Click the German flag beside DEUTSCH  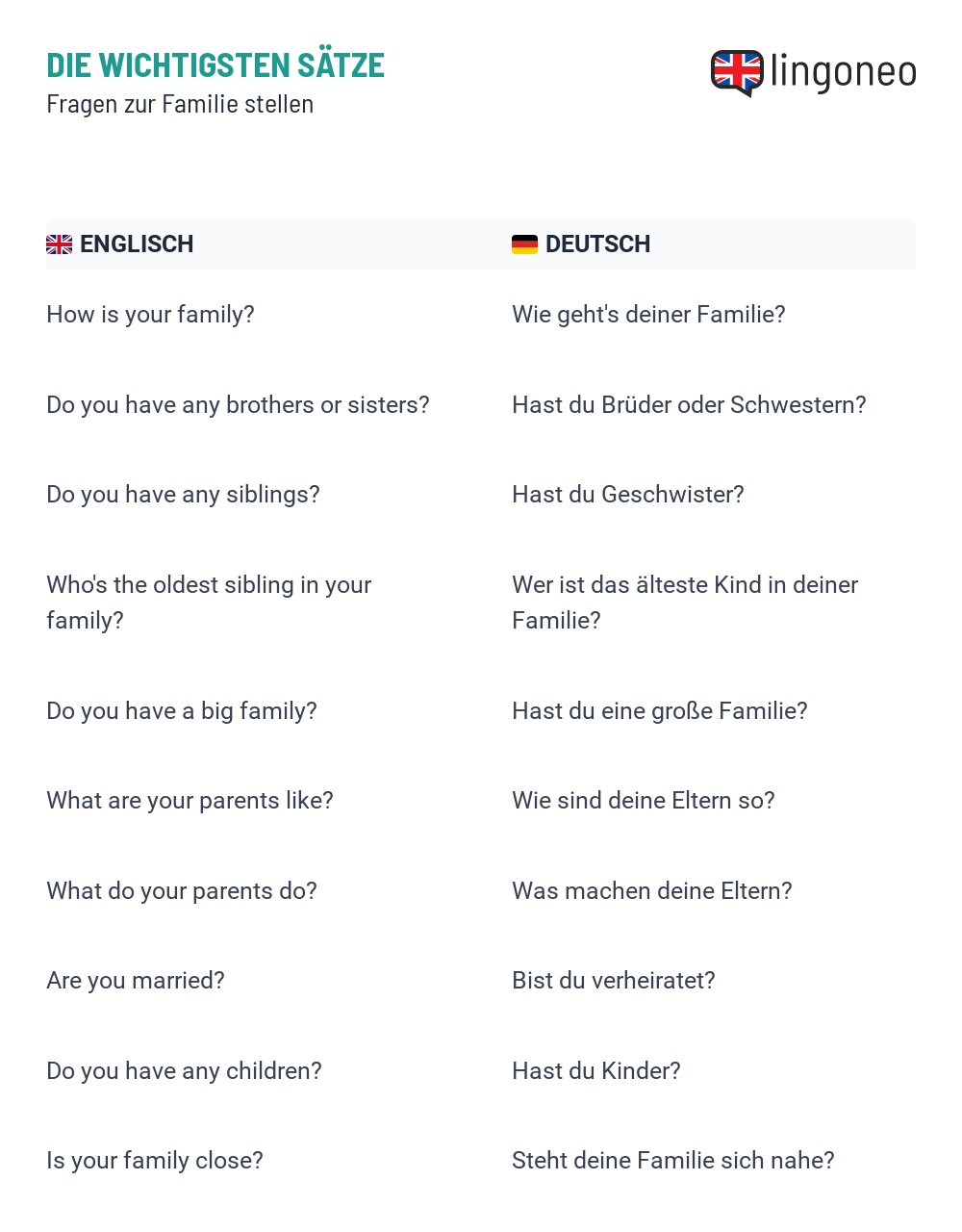[x=524, y=244]
